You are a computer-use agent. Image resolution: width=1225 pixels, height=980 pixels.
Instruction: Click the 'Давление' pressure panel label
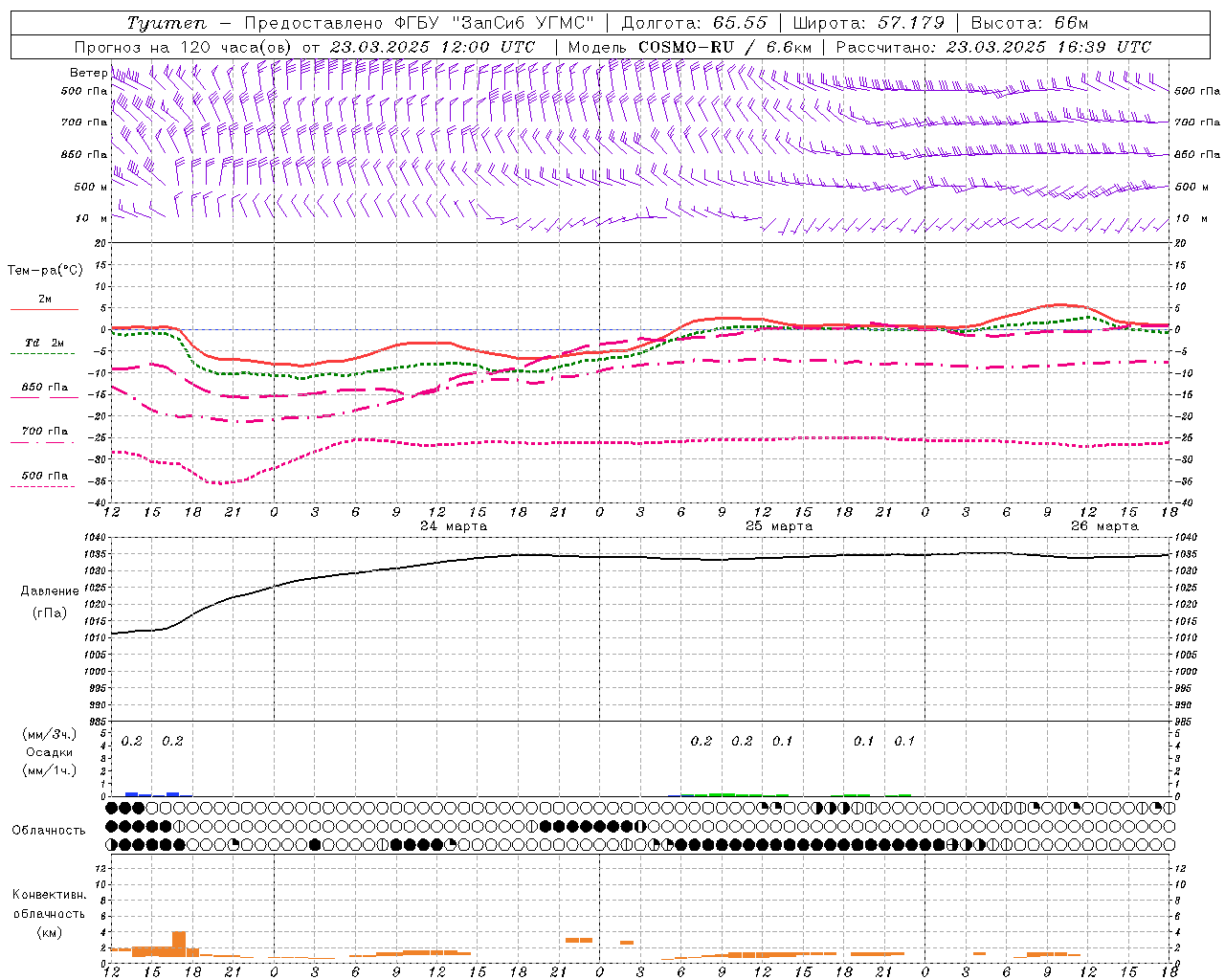point(50,591)
